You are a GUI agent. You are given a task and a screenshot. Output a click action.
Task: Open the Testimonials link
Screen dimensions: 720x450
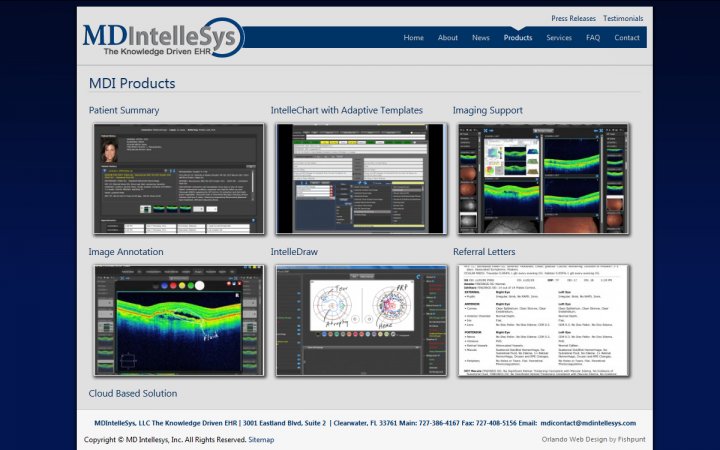point(623,18)
